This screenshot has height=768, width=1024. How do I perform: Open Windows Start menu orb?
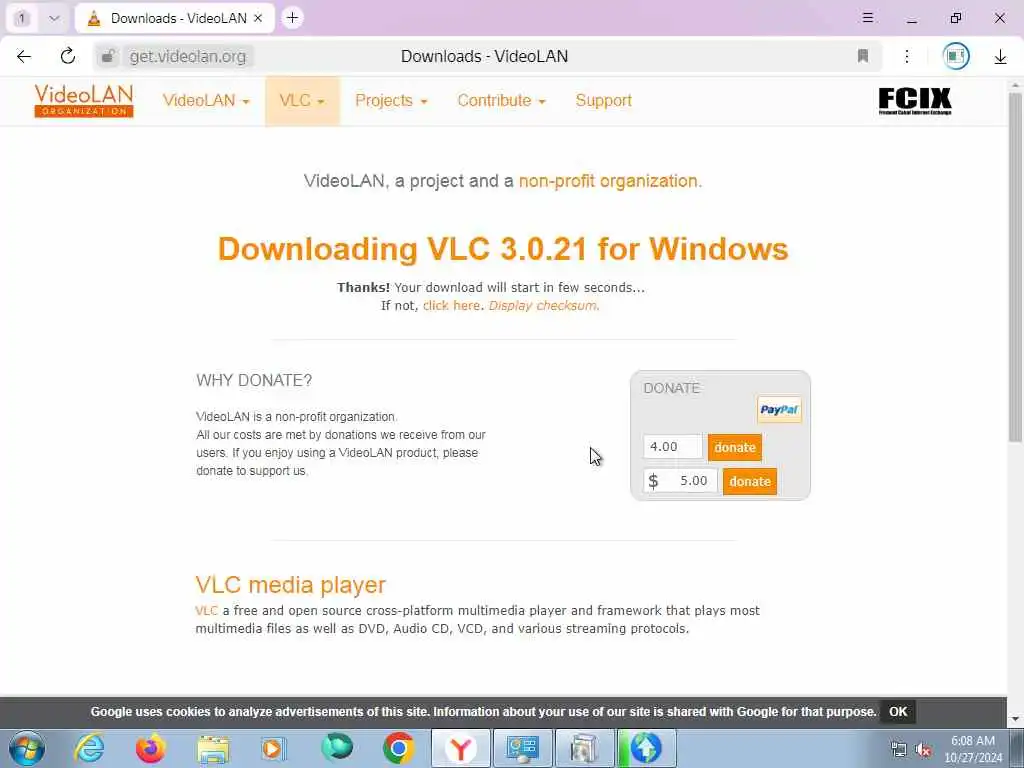[27, 748]
